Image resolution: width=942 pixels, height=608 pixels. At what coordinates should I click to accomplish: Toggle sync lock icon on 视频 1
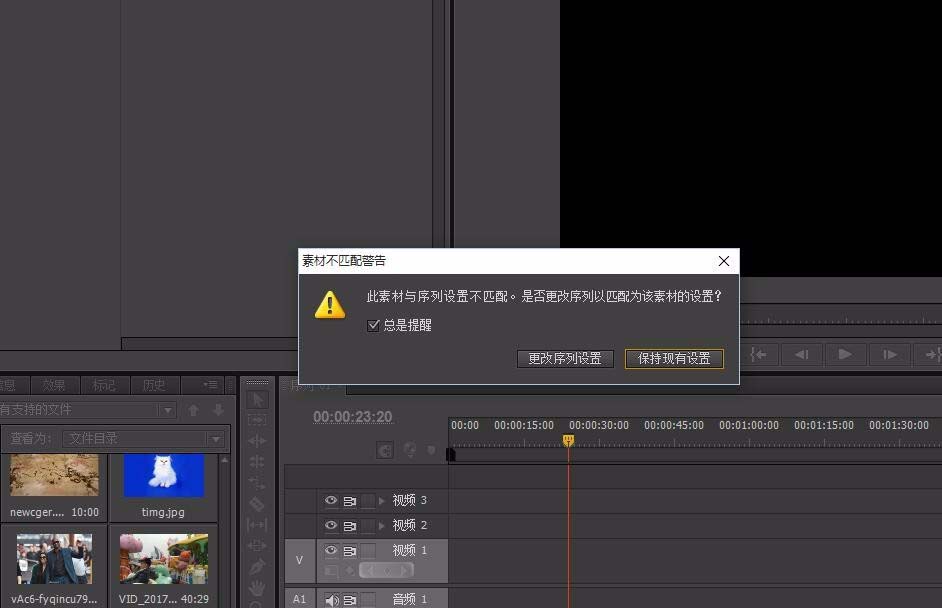point(350,550)
